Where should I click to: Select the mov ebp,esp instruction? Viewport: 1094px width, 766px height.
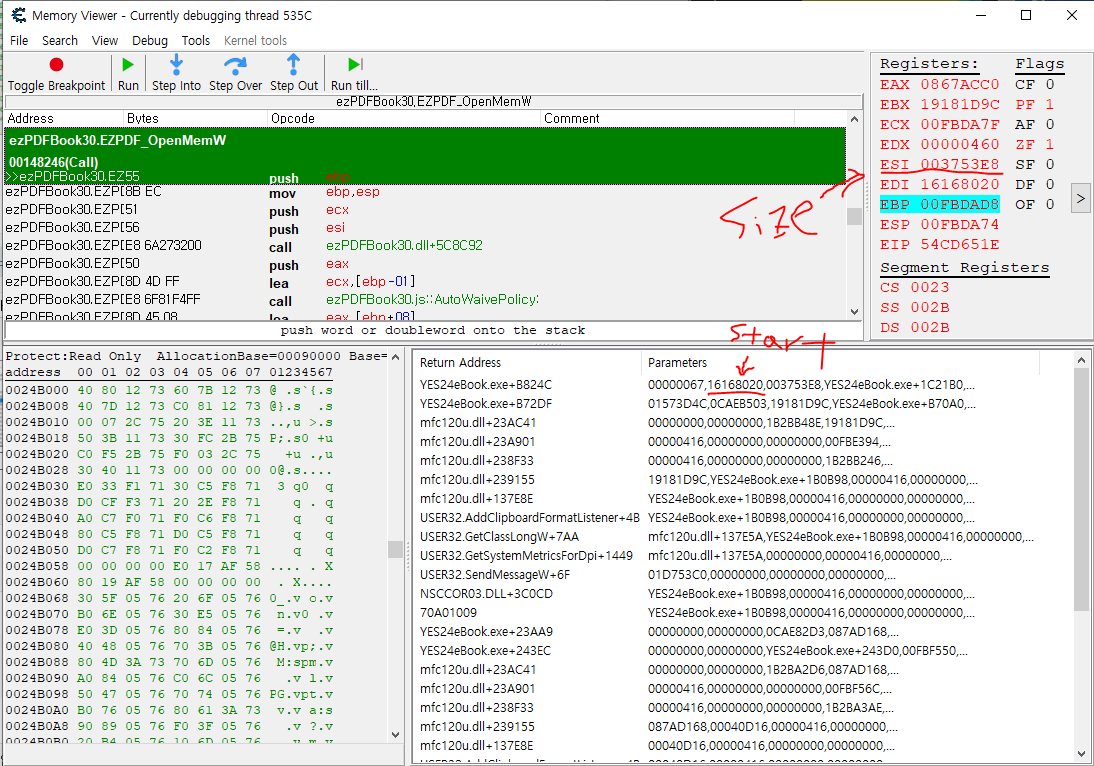pos(425,192)
